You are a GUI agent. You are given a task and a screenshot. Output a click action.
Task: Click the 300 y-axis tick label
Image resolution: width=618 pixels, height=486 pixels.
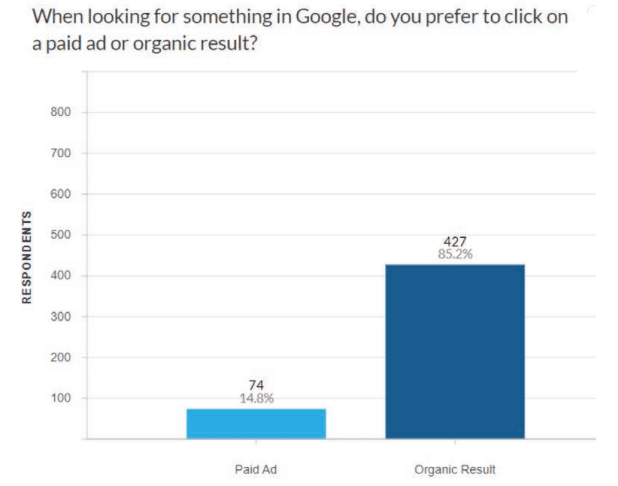tap(60, 317)
